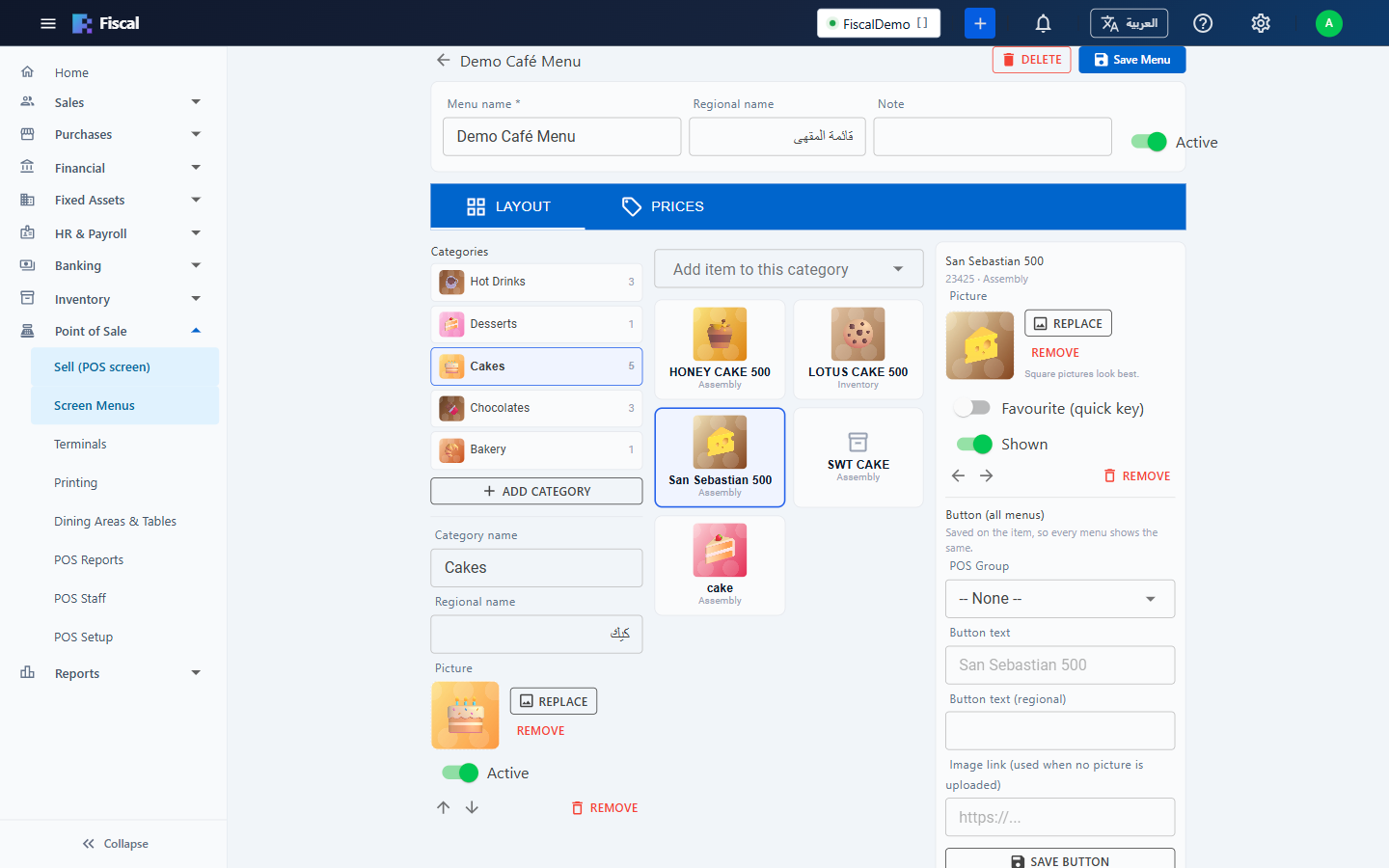Click the Hot Drinks category icon
The height and width of the screenshot is (868, 1389).
pyautogui.click(x=451, y=282)
